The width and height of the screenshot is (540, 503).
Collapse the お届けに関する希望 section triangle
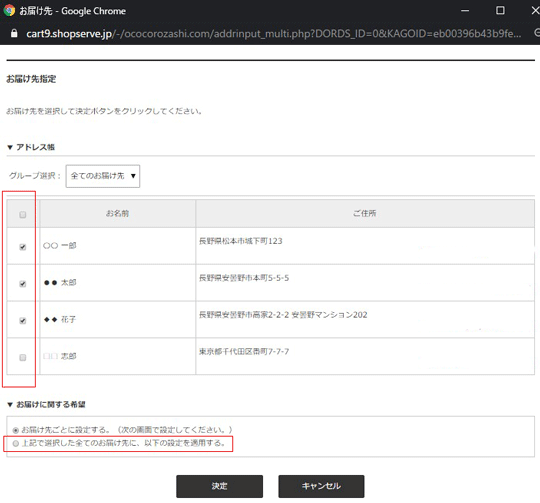point(10,405)
